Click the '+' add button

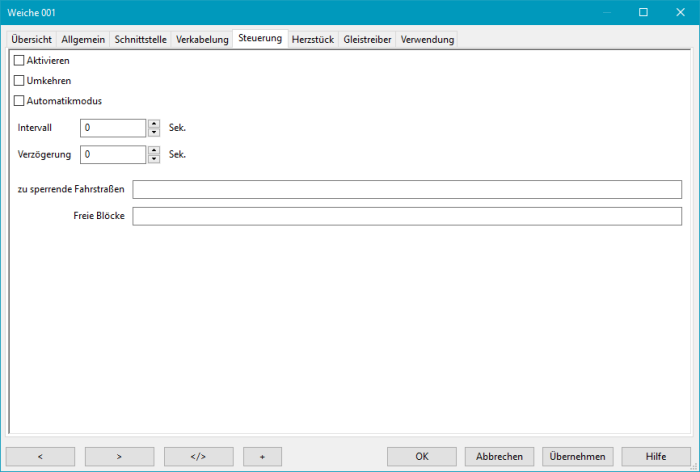pos(262,456)
